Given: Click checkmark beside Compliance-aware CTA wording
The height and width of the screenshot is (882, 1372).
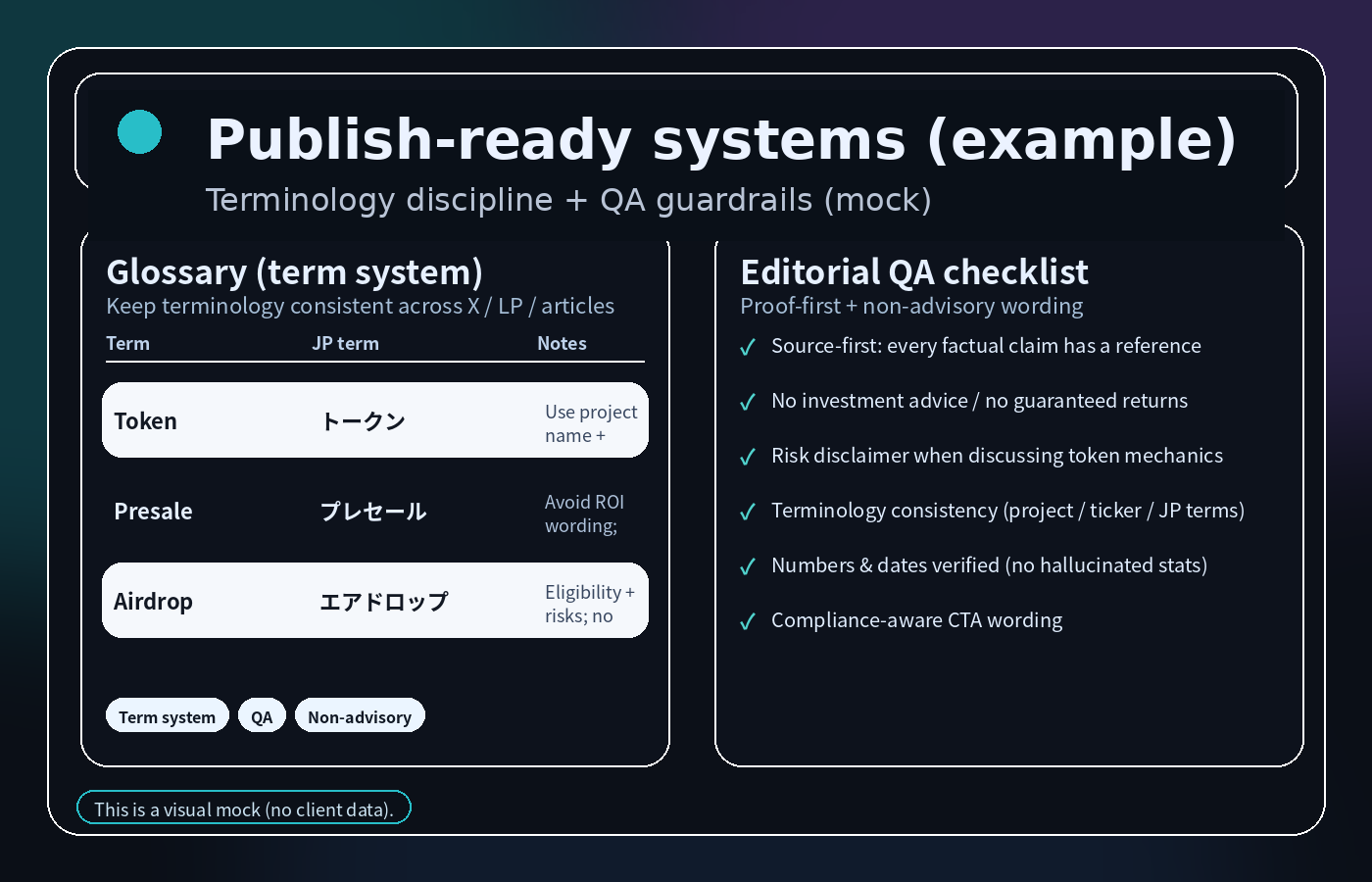Looking at the screenshot, I should point(748,621).
